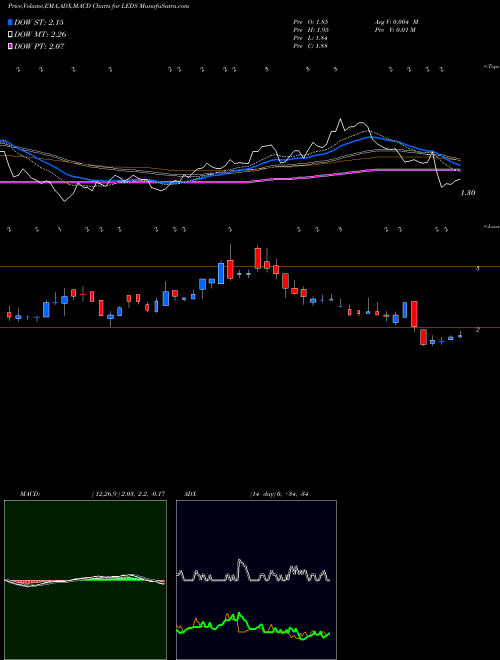The image size is (500, 660).
Task: Open the ADX indicator thumbnail chart
Action: (x=256, y=580)
